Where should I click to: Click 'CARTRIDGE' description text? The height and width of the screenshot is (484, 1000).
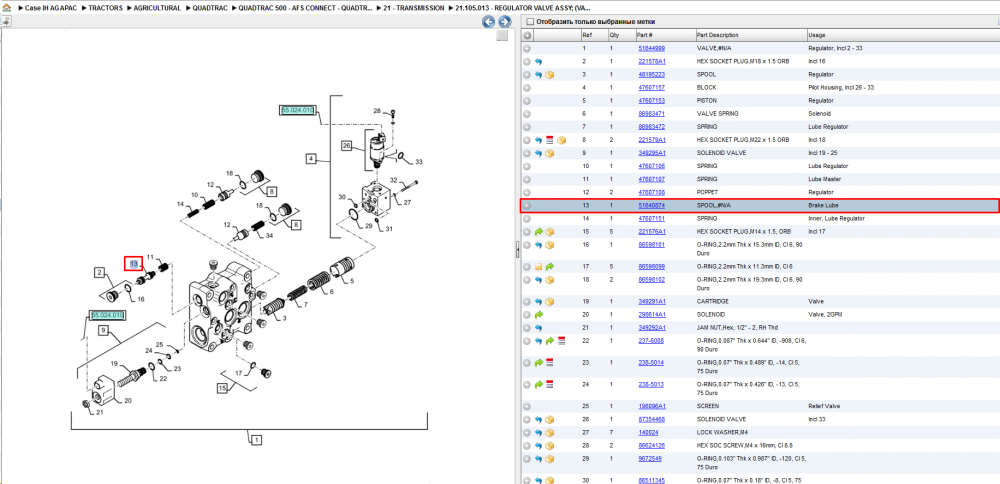[x=712, y=301]
